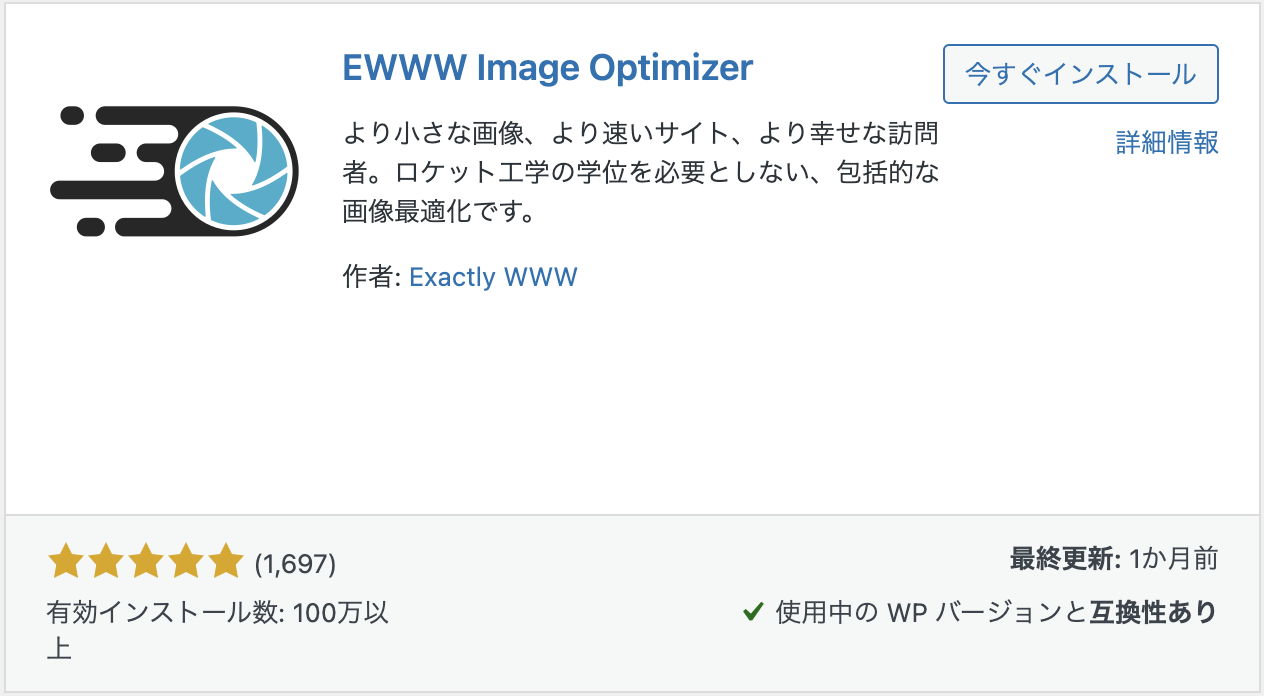Open the Exactly WWW author link
Viewport: 1264px width, 696px height.
(493, 276)
